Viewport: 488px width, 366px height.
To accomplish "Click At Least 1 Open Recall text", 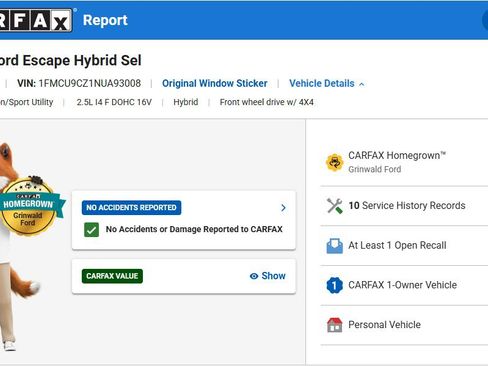I will (x=397, y=246).
